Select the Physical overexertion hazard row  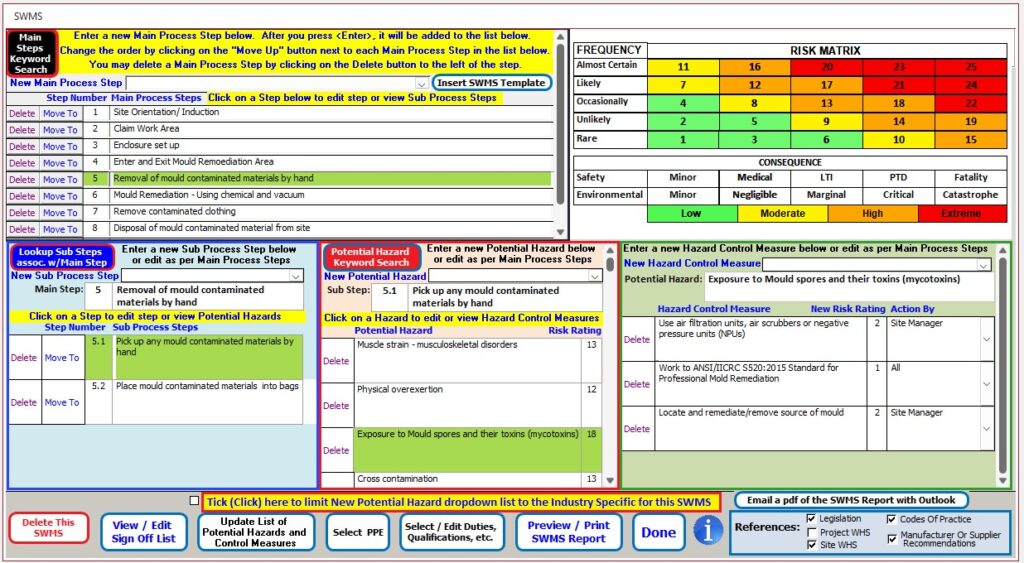pyautogui.click(x=450, y=390)
